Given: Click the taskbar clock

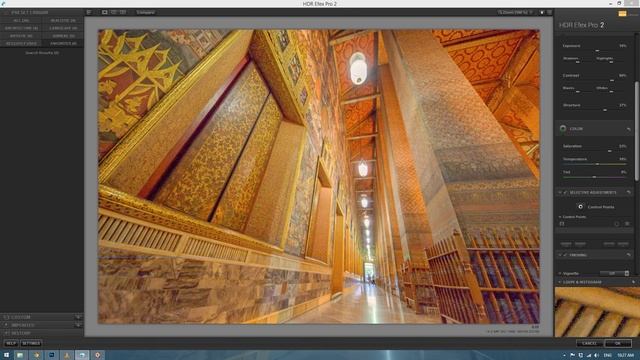Looking at the screenshot, I should [x=625, y=356].
